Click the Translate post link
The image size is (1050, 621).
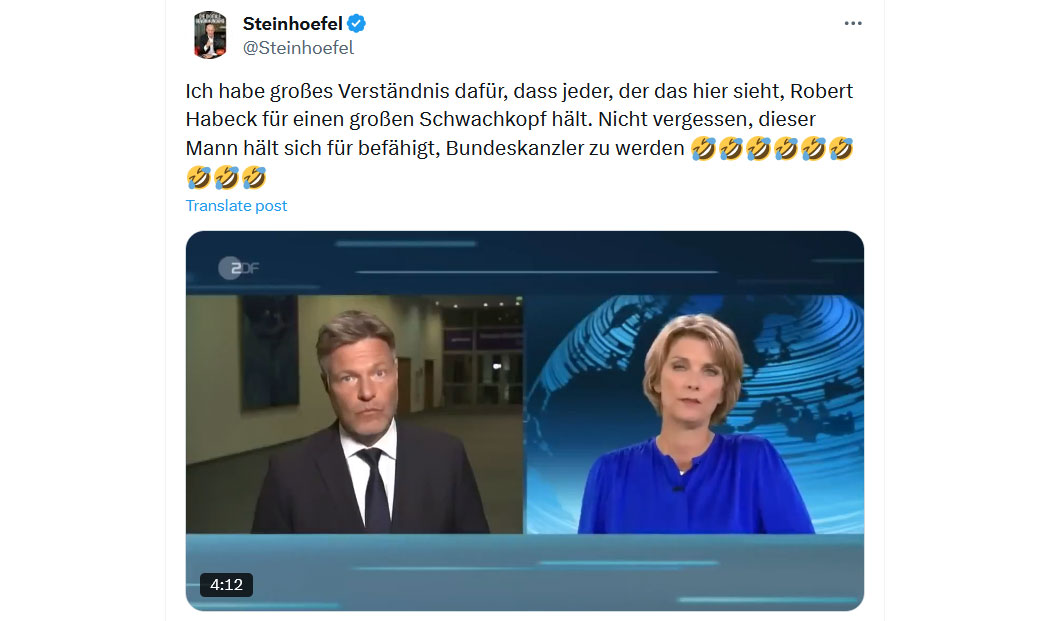(236, 206)
